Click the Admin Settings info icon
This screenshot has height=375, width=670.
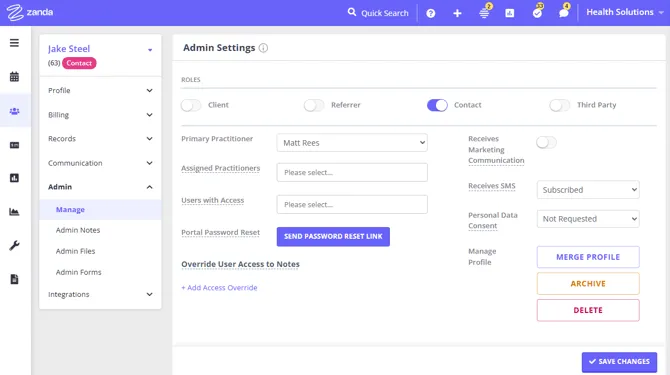pyautogui.click(x=263, y=48)
